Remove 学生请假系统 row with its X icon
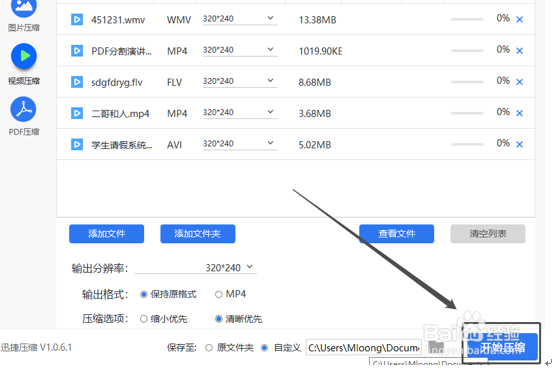This screenshot has height=370, width=552. click(x=519, y=144)
